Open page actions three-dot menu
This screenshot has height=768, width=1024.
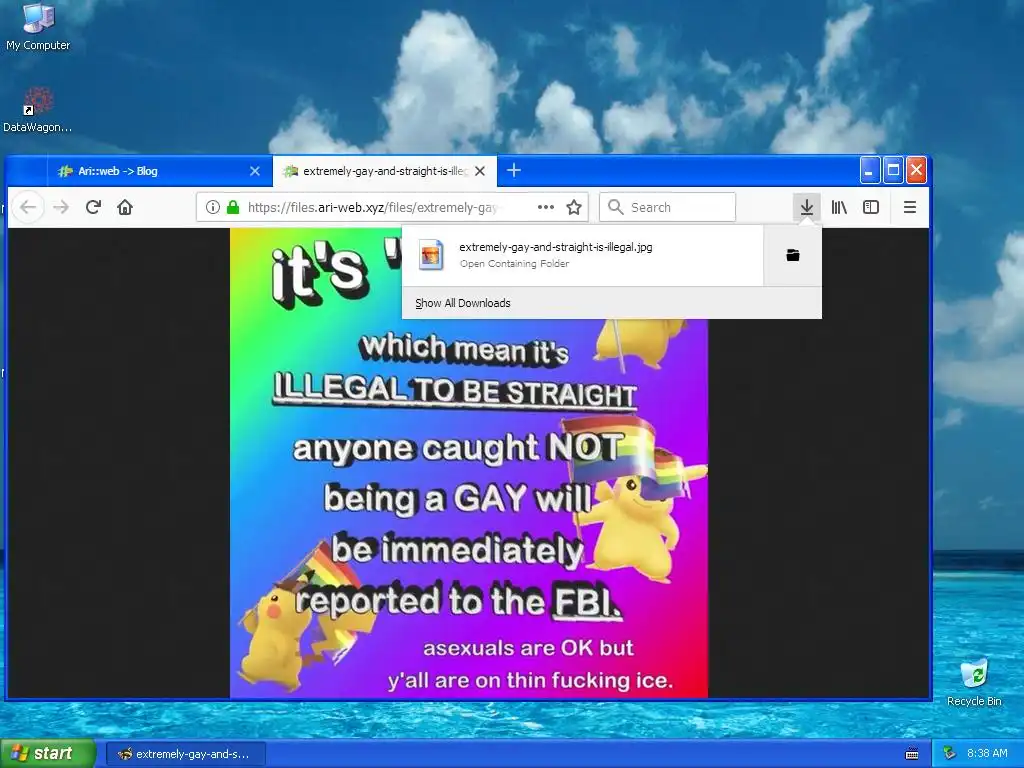tap(545, 208)
